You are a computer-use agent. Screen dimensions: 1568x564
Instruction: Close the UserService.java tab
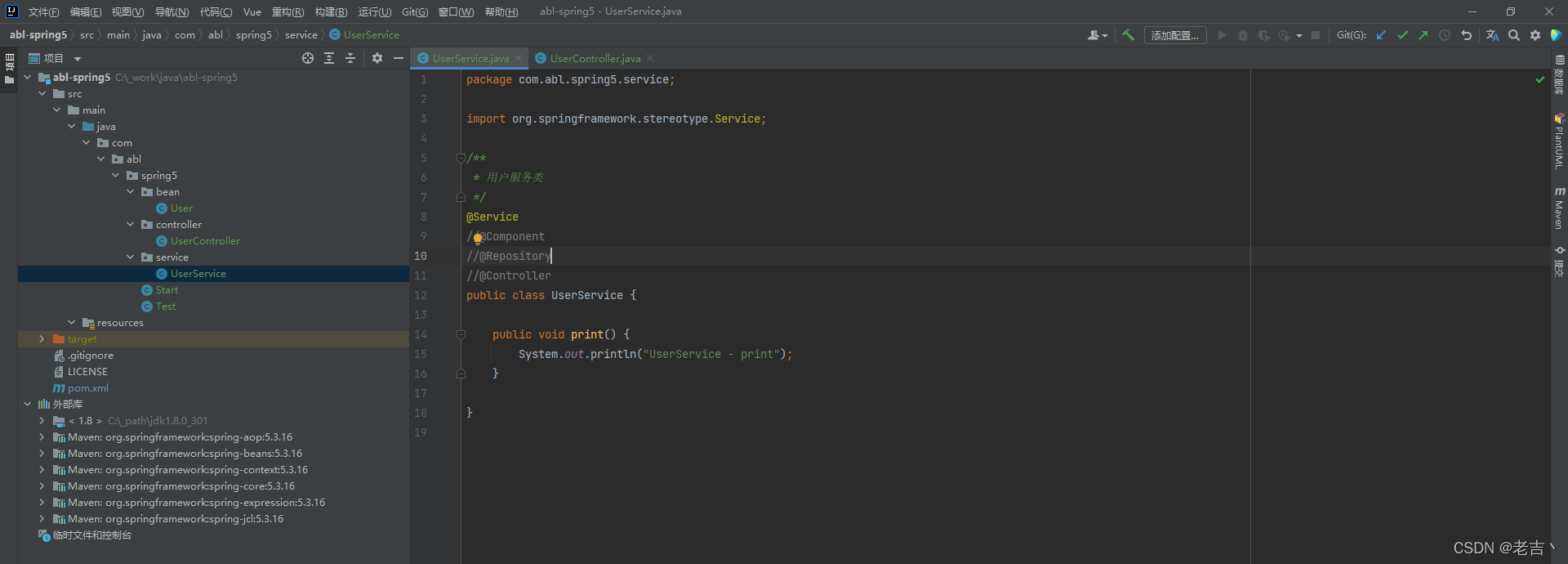519,58
